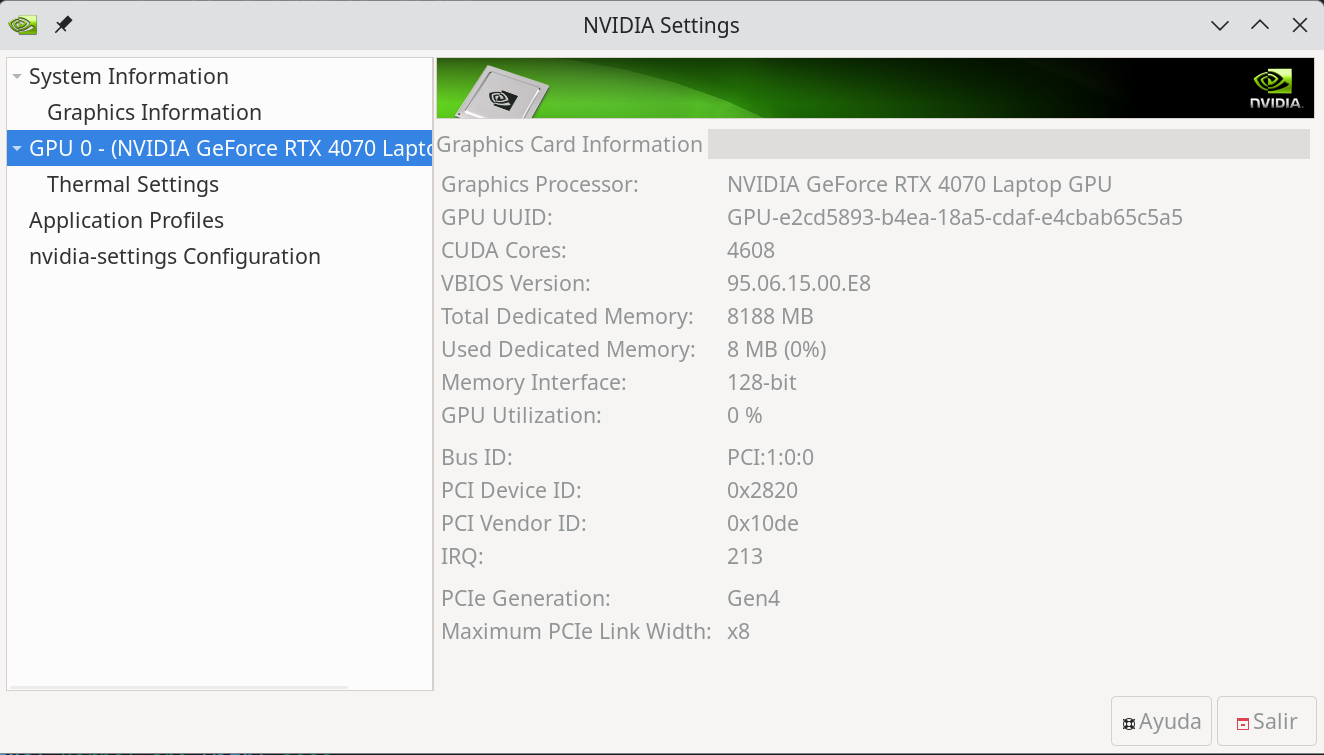Click the Graphics Processor label
Screen dimensions: 1324x755
[540, 185]
